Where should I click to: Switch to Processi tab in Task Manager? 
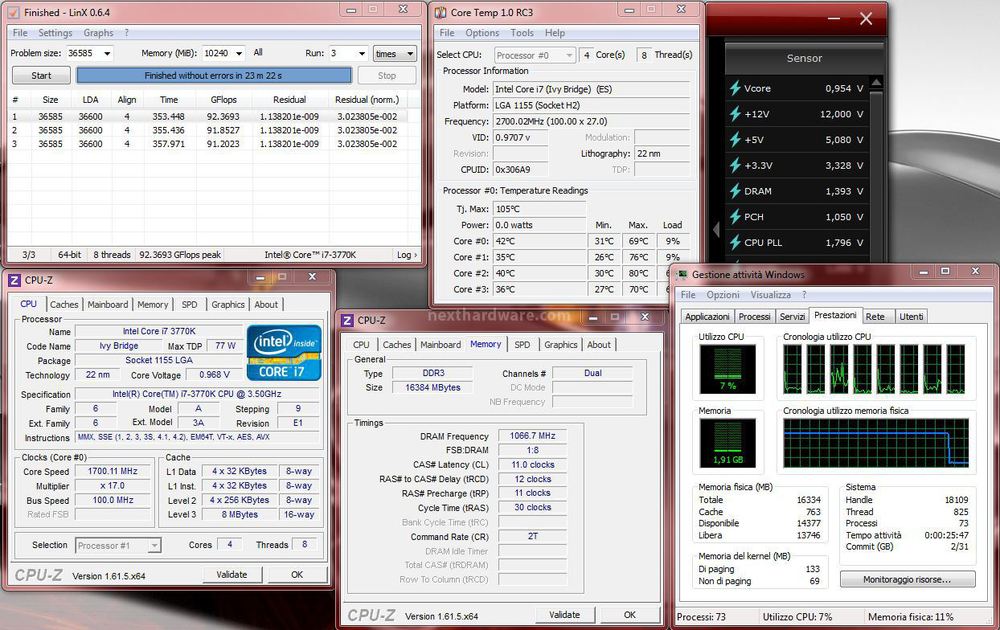754,316
